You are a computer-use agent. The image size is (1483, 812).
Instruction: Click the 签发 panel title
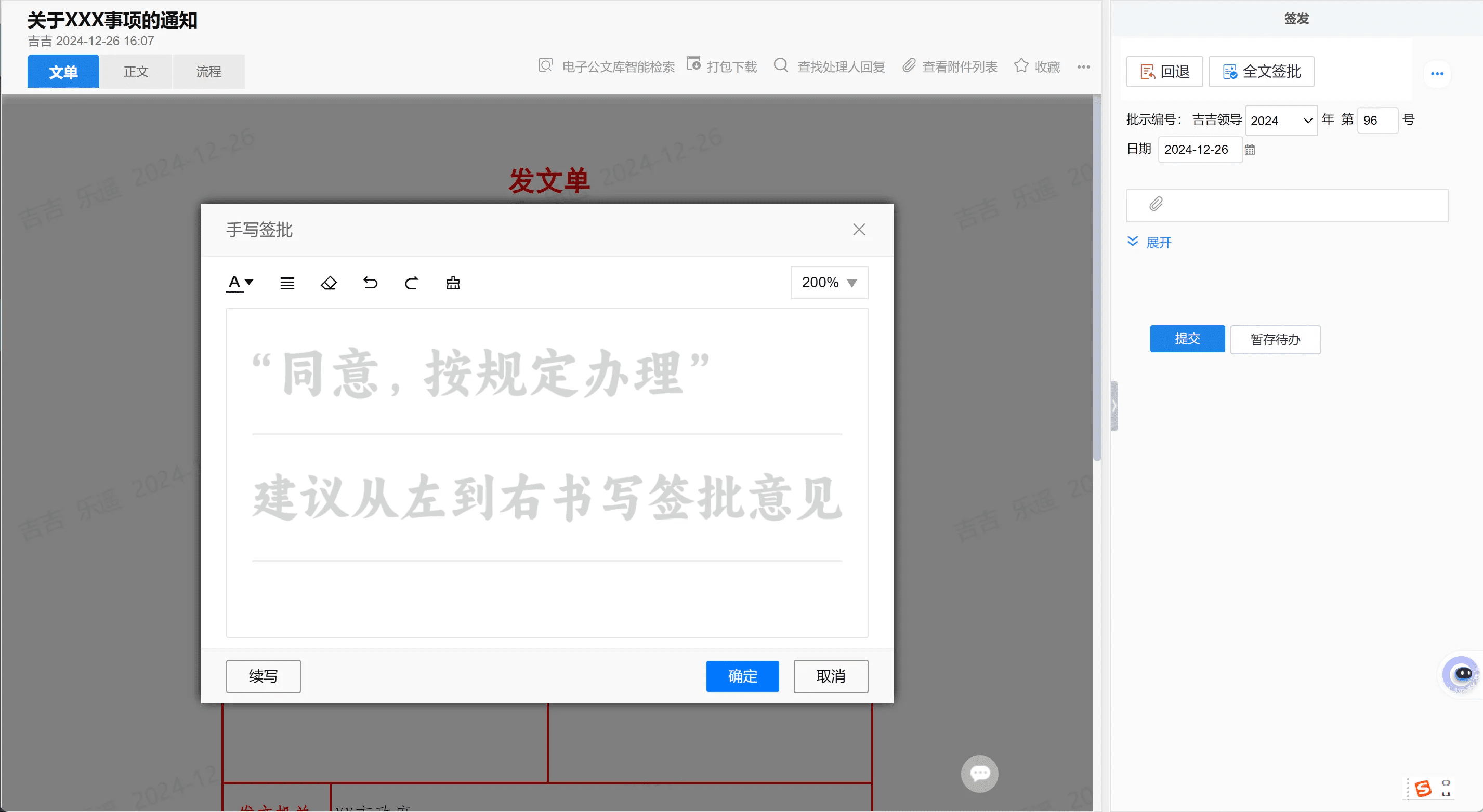(x=1296, y=18)
